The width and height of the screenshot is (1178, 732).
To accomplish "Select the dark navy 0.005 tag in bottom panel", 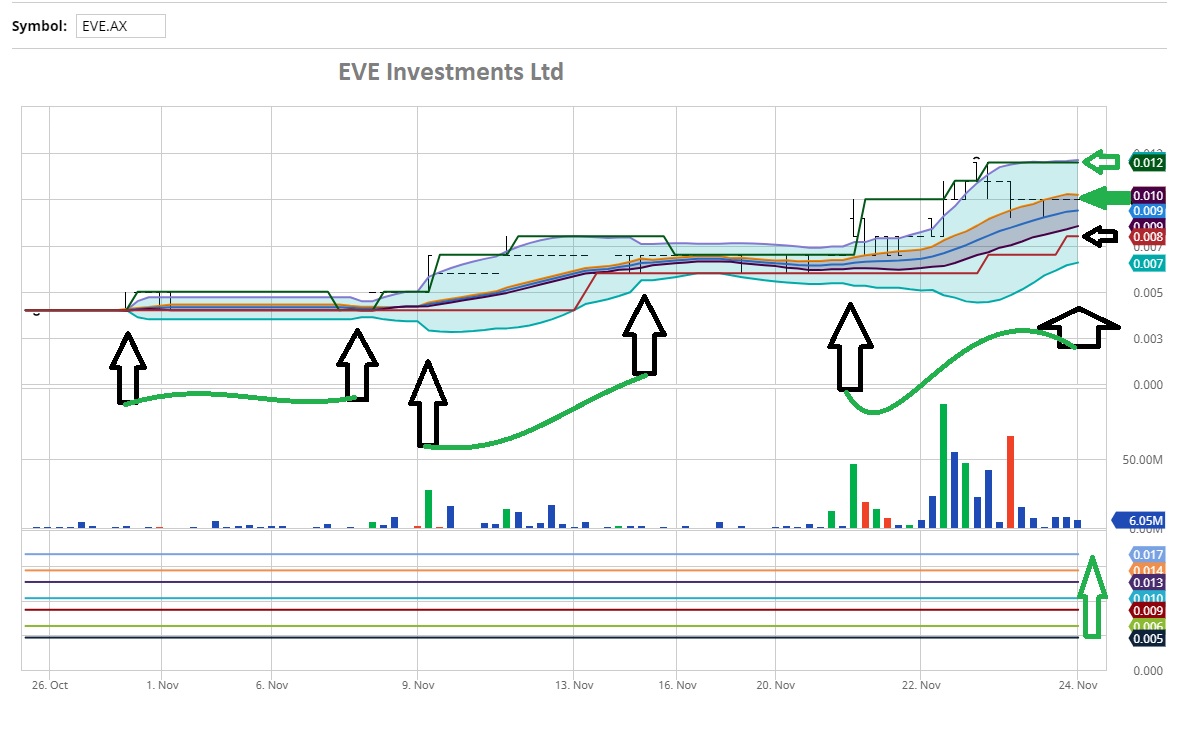I will point(1147,639).
